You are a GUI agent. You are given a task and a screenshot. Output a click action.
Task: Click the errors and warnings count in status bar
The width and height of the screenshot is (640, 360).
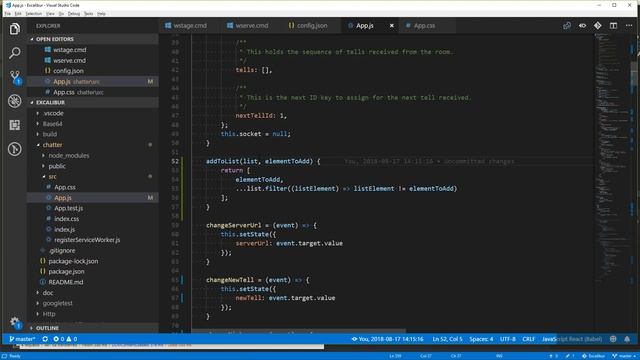click(x=65, y=339)
